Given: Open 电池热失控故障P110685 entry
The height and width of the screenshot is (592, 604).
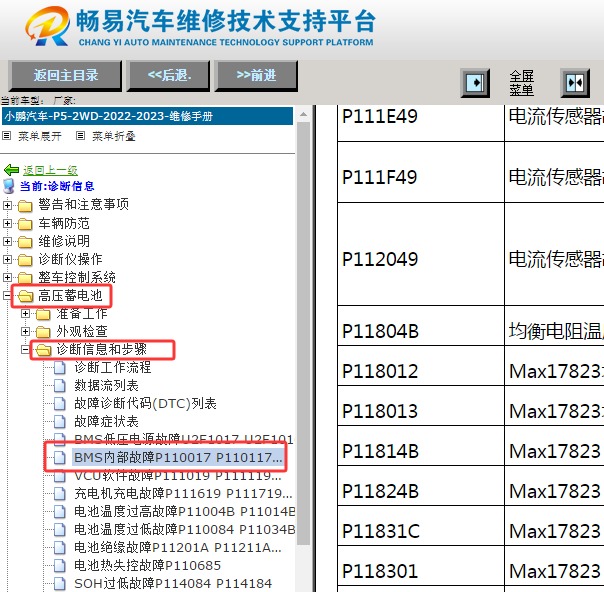Looking at the screenshot, I should (148, 565).
